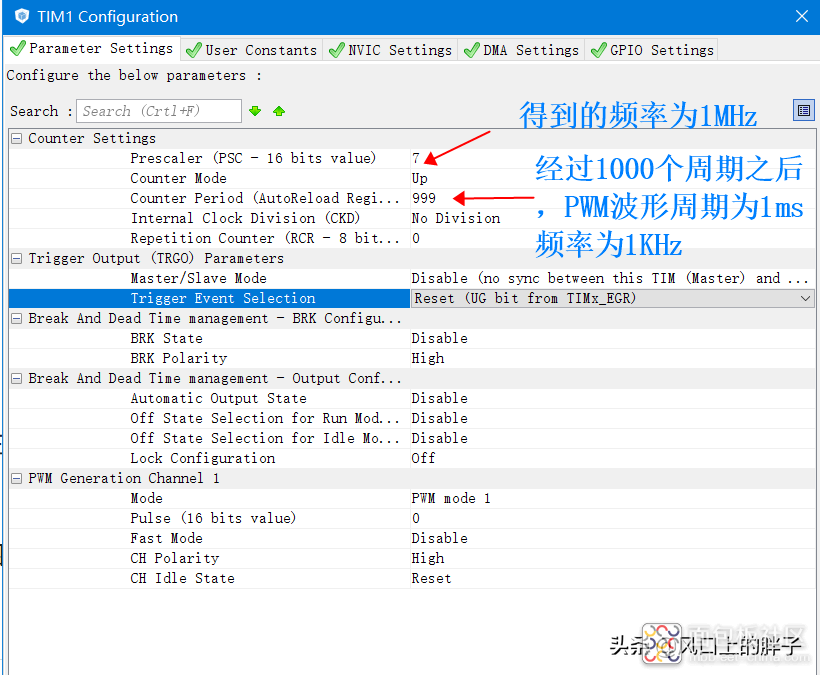Click the Repetition Counter value 0
The width and height of the screenshot is (820, 675).
point(416,238)
